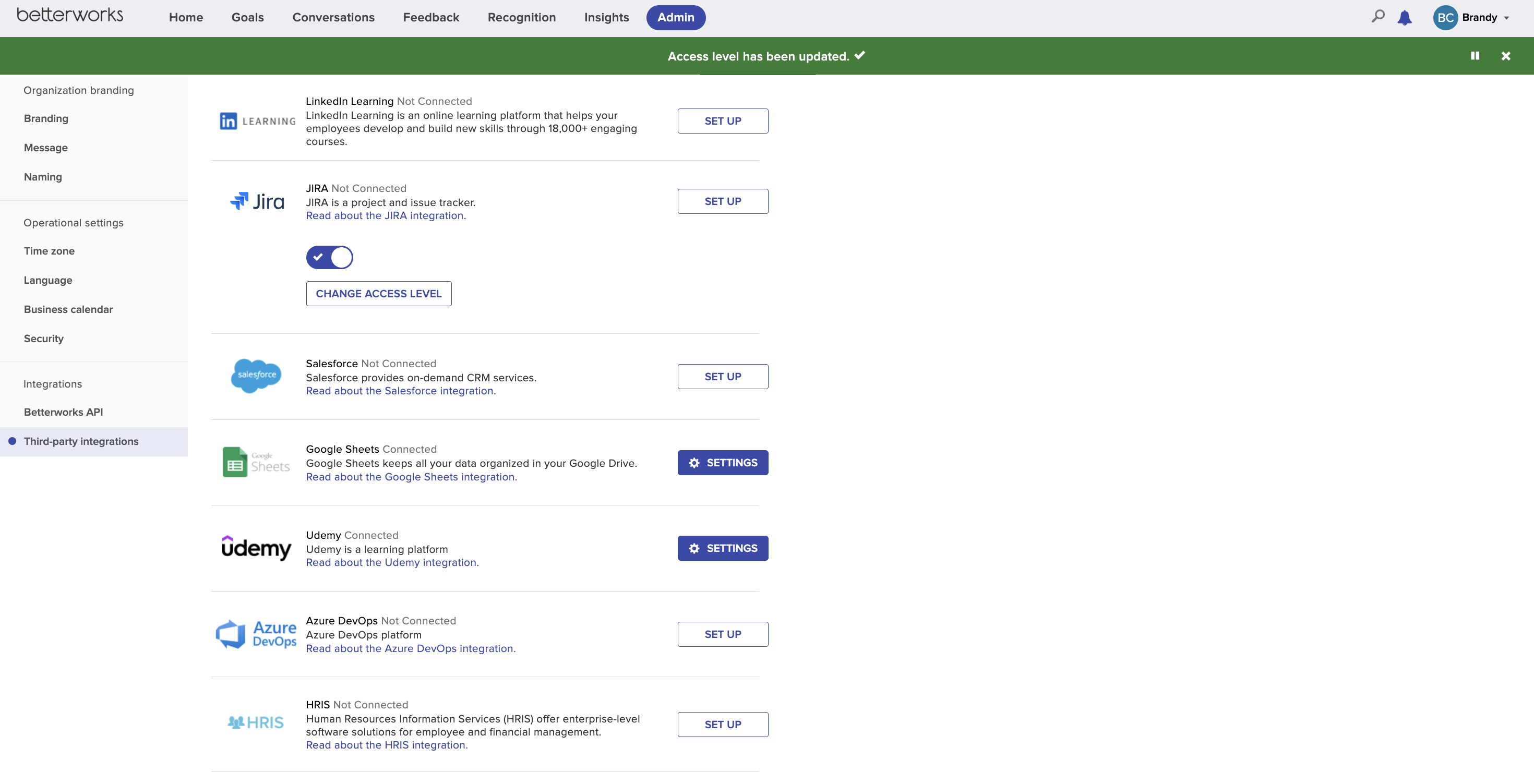Click the Salesforce cloud logo
This screenshot has height=784, width=1534.
point(256,375)
